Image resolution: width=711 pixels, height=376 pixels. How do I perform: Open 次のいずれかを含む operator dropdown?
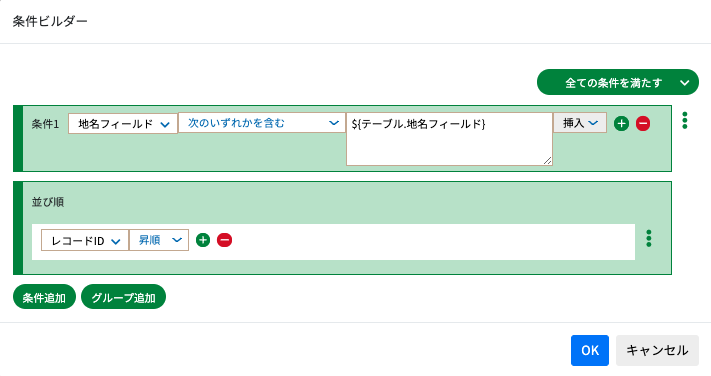262,123
